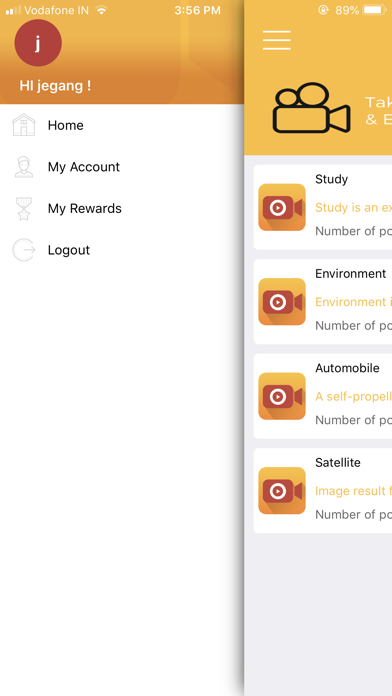The image size is (392, 696).
Task: Go to Home menu item
Action: [x=122, y=125]
